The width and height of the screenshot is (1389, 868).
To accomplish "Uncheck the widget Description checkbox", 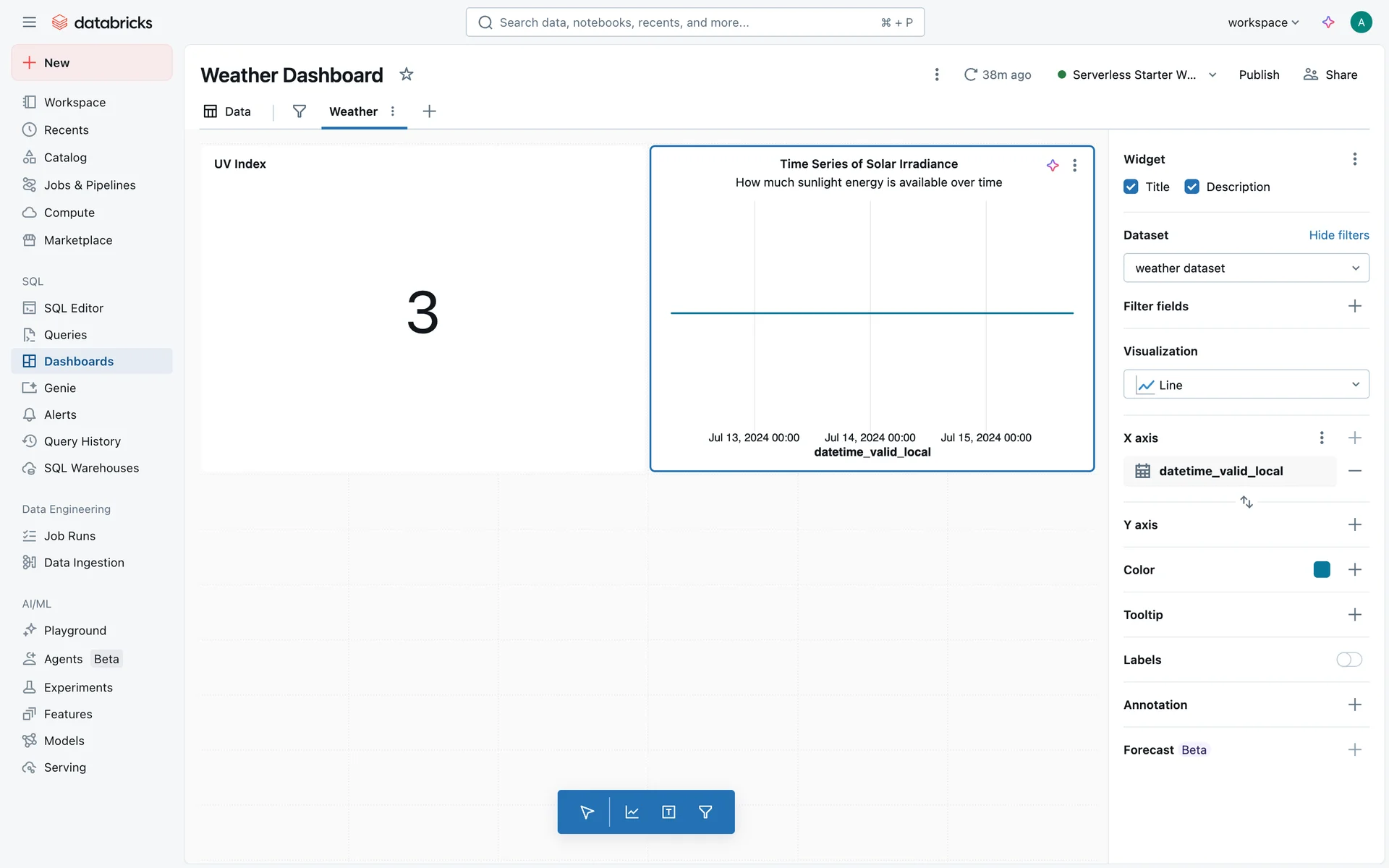I will click(x=1192, y=187).
